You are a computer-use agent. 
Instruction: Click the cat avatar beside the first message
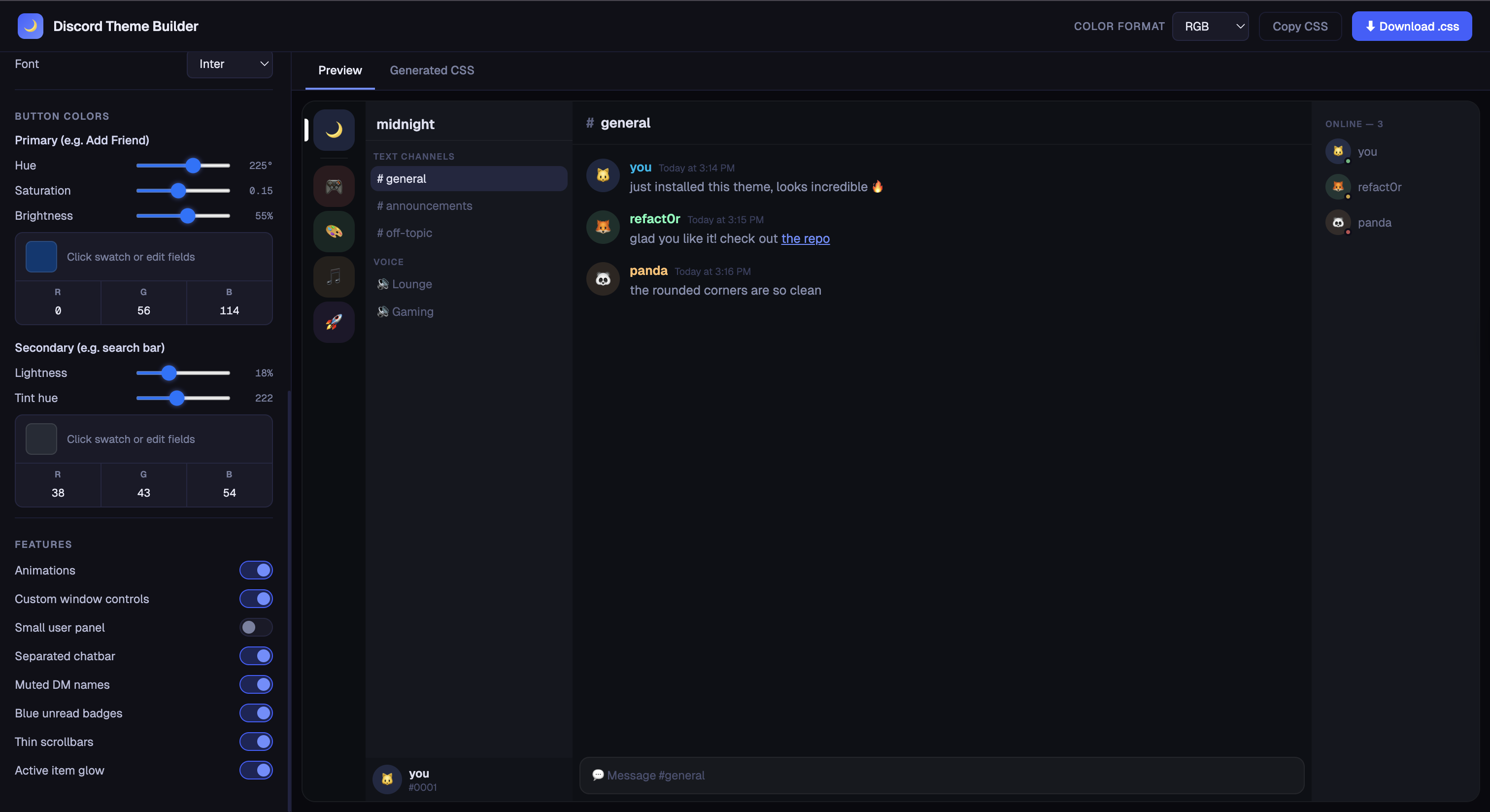(603, 175)
